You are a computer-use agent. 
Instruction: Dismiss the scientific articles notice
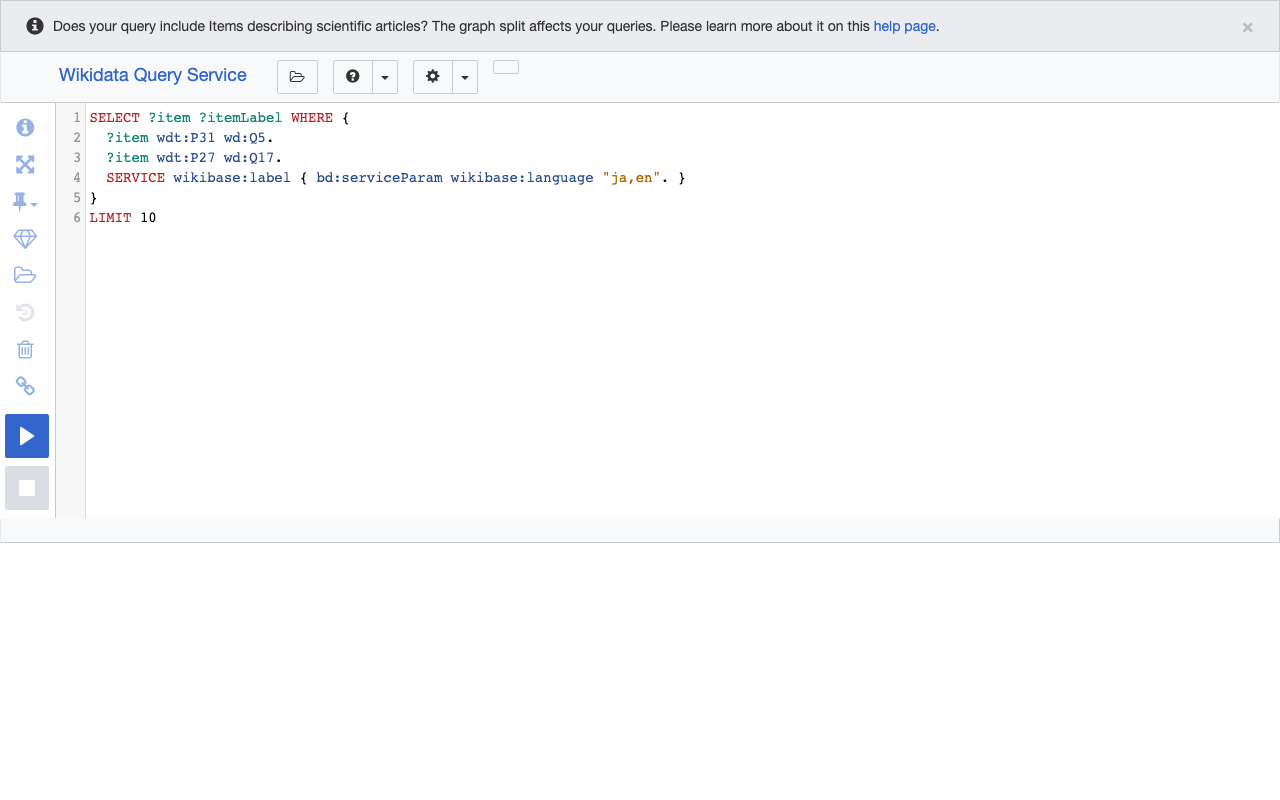[1247, 26]
